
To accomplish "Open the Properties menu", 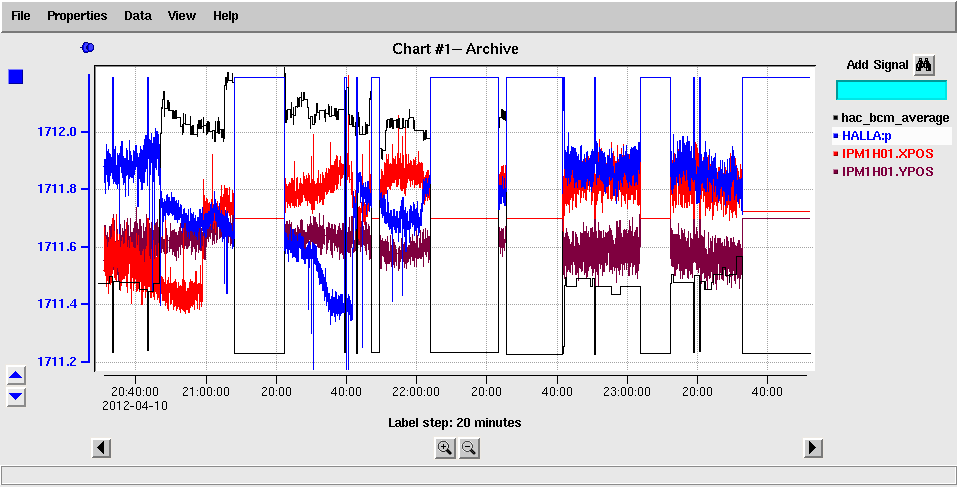I will point(78,16).
